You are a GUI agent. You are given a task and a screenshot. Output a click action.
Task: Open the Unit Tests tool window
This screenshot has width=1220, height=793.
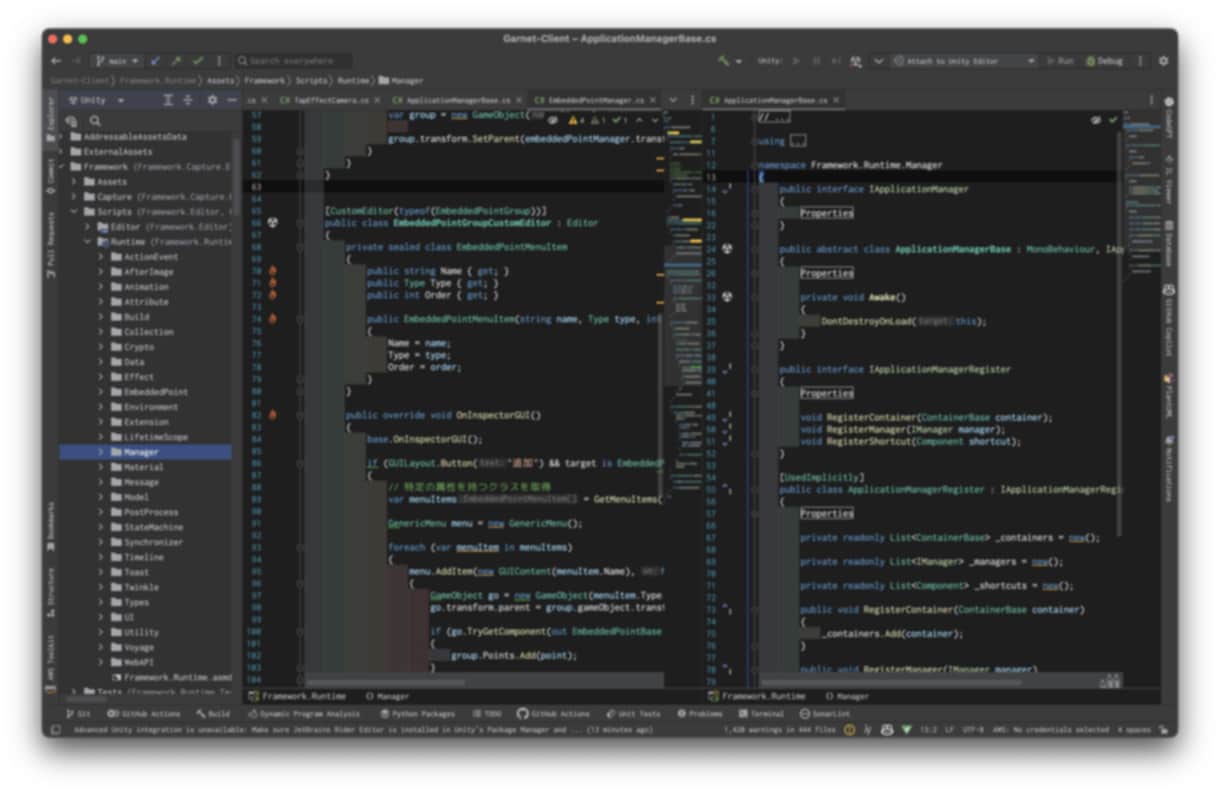tap(634, 714)
